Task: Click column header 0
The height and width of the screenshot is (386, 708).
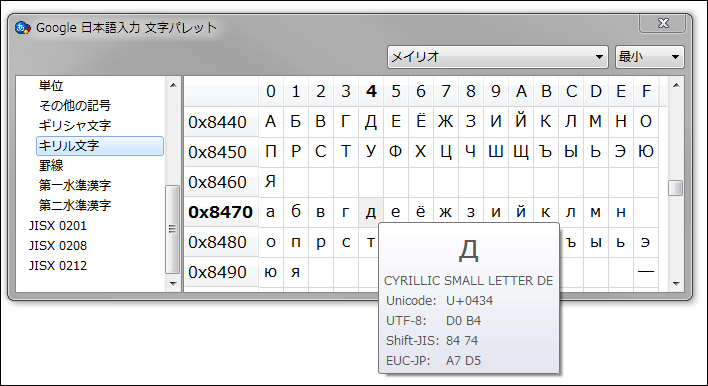Action: point(271,92)
